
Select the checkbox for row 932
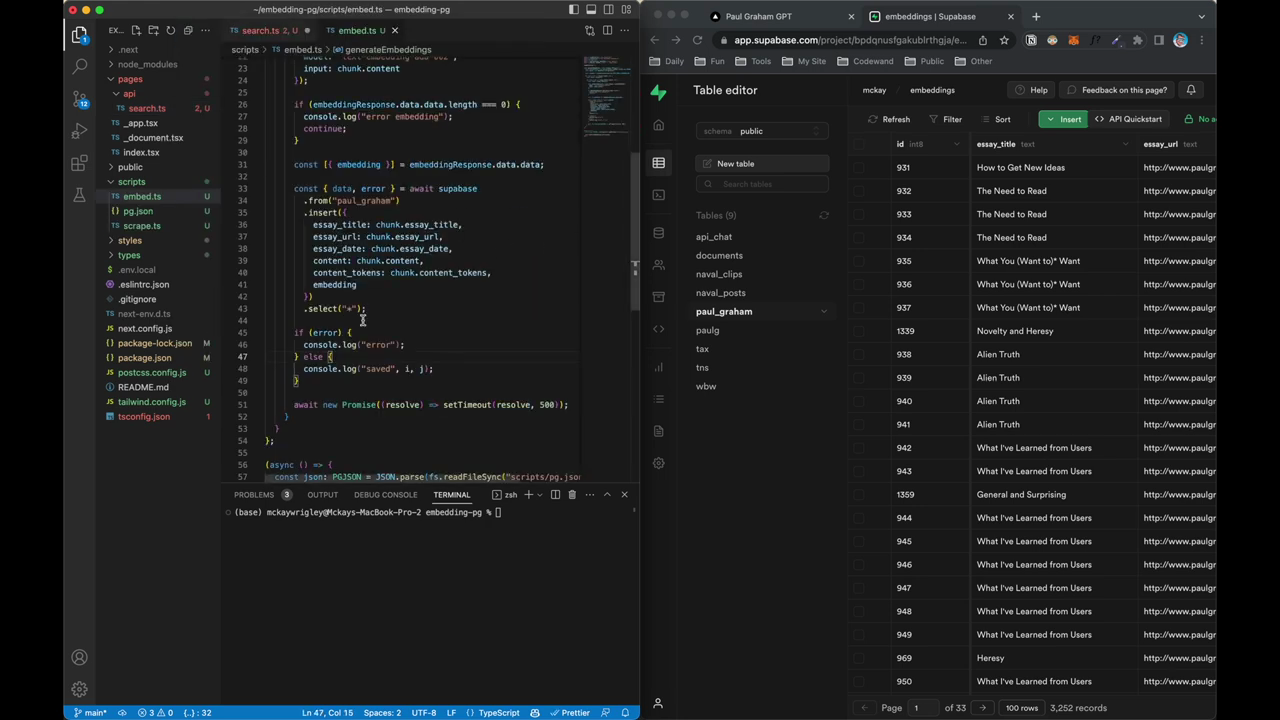click(859, 191)
